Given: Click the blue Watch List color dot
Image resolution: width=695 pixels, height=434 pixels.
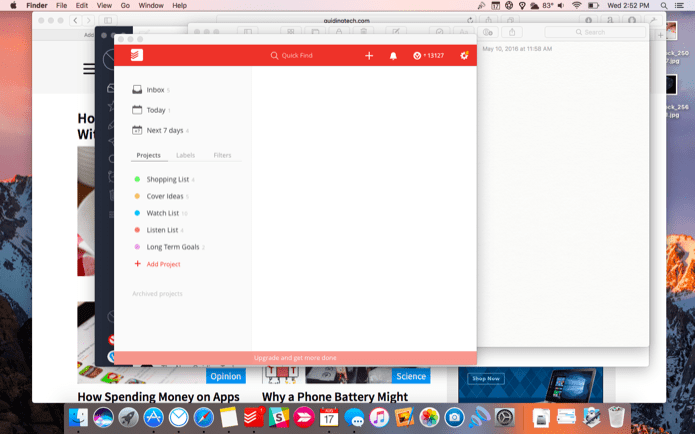Looking at the screenshot, I should (137, 213).
